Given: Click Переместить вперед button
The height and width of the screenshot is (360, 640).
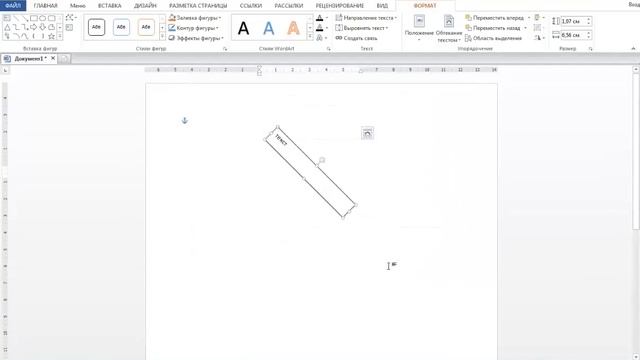Looking at the screenshot, I should pyautogui.click(x=494, y=18).
